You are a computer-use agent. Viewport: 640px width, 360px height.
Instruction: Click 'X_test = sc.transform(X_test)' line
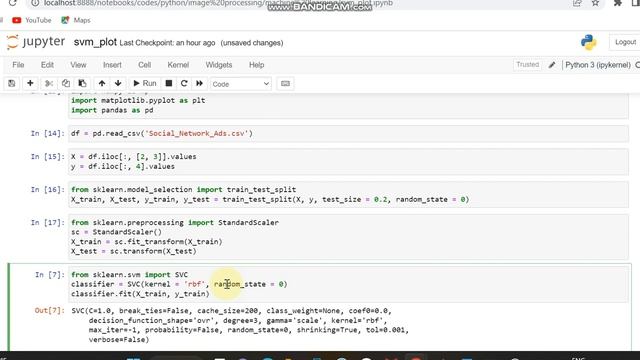tap(133, 251)
